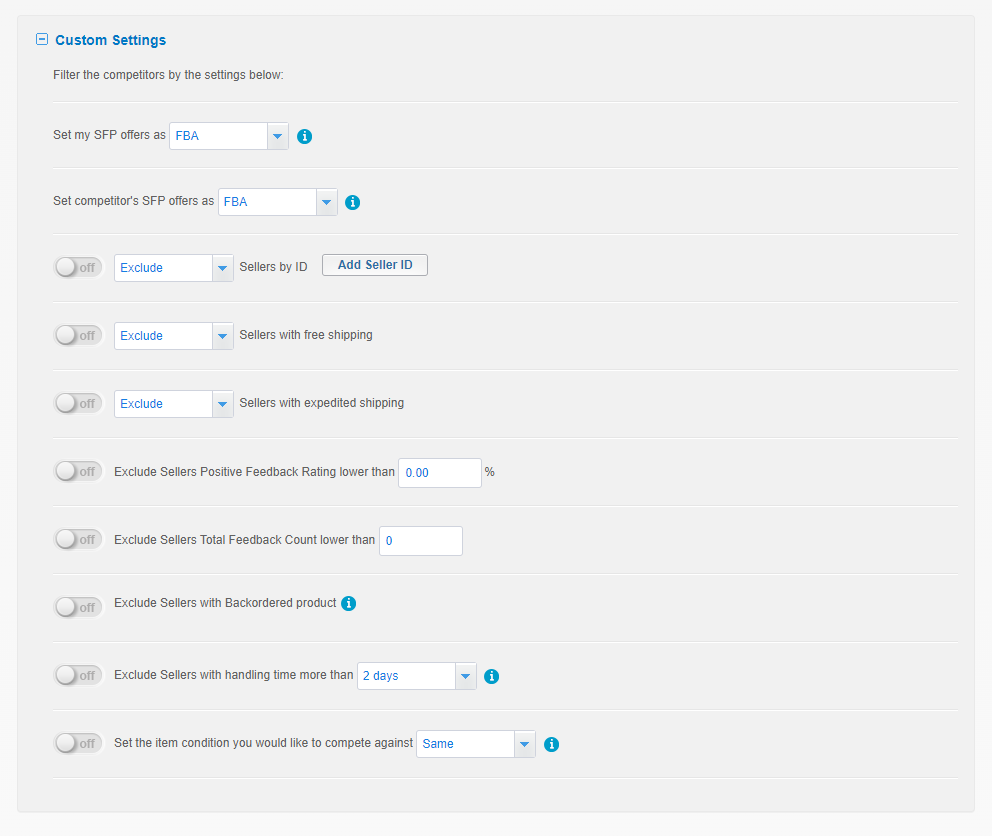992x836 pixels.
Task: Open the Same item condition dropdown
Action: [x=476, y=744]
